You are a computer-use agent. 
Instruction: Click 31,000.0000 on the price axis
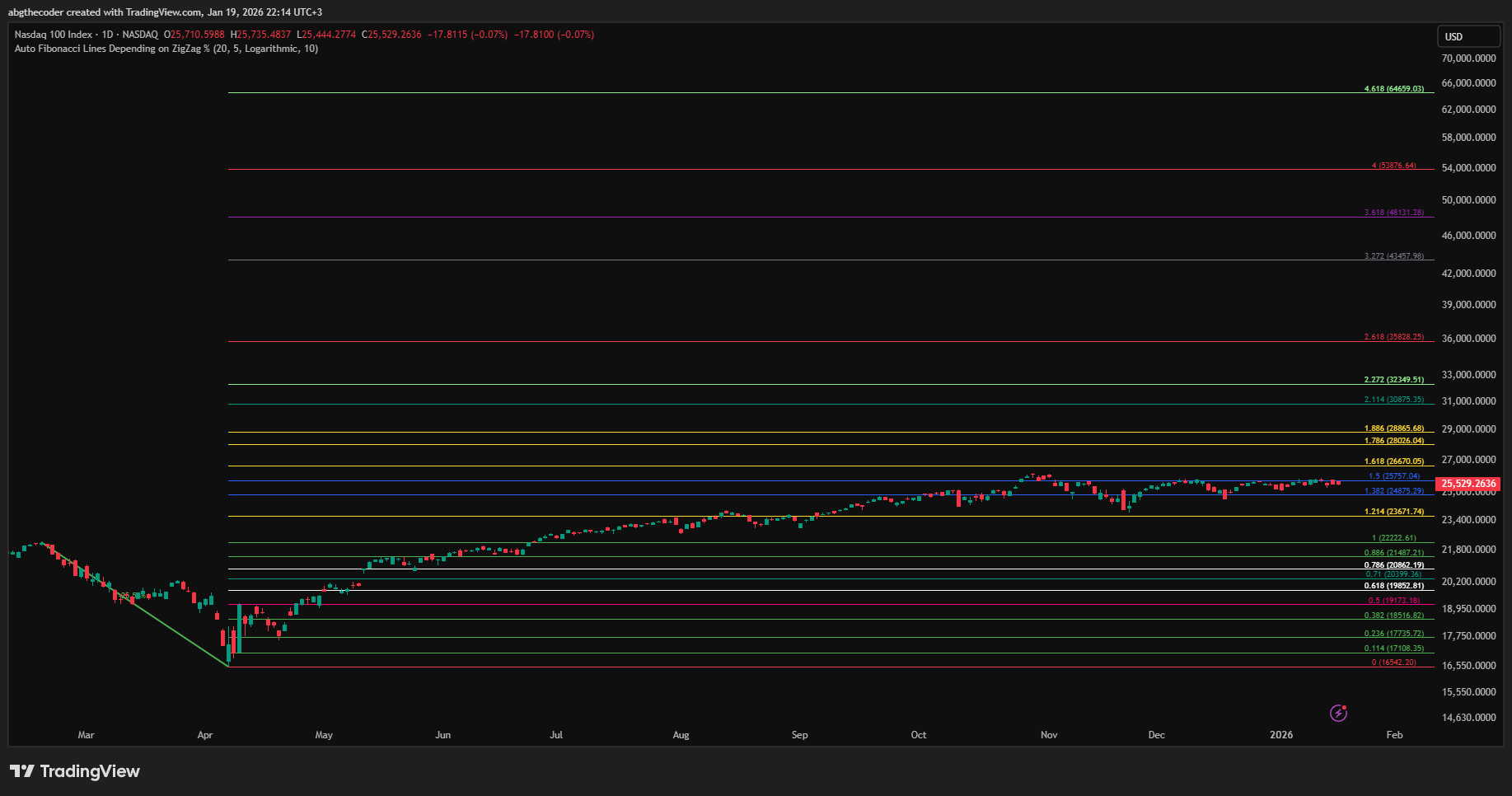pos(1468,401)
